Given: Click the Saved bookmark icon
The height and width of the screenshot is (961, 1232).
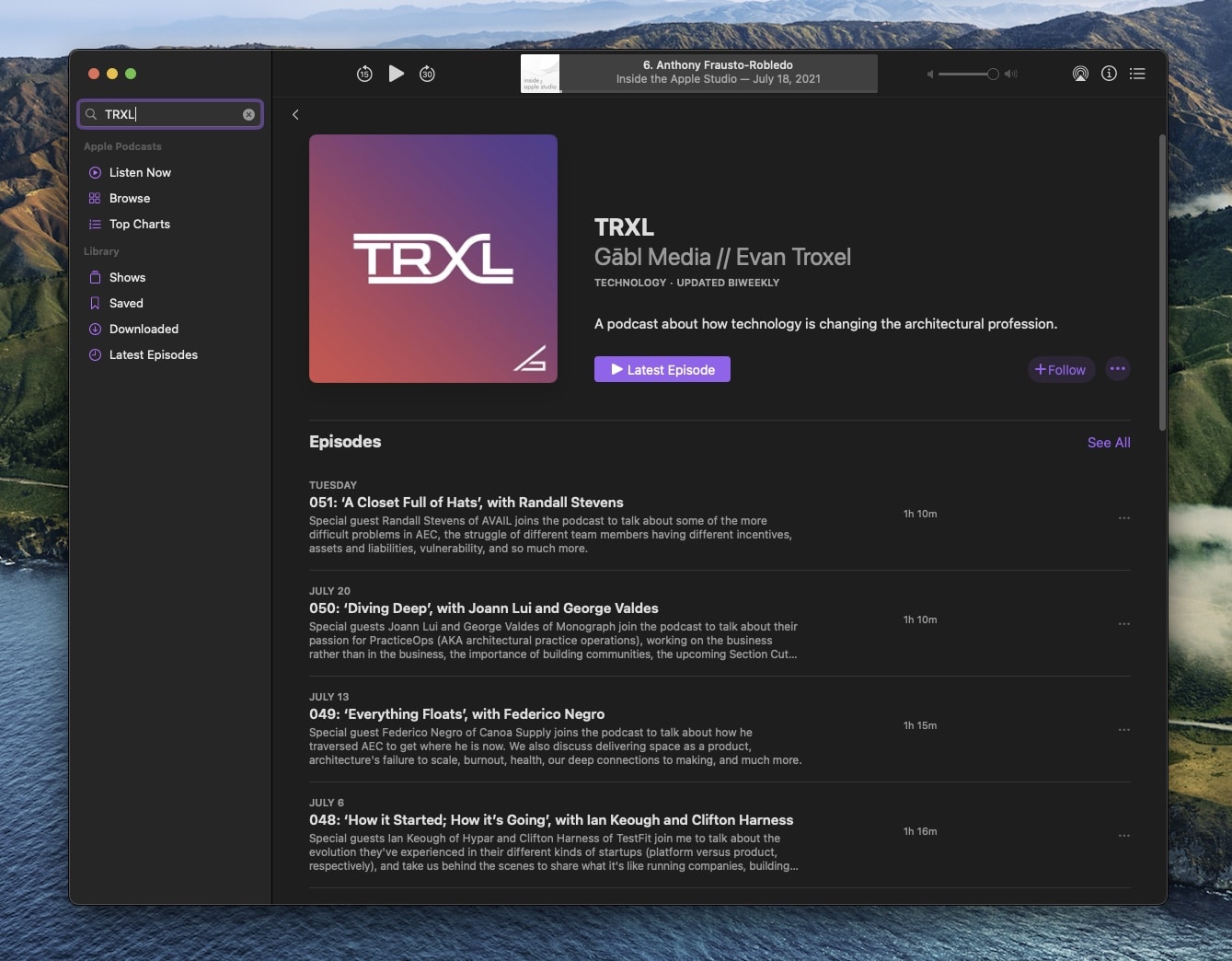Looking at the screenshot, I should pyautogui.click(x=95, y=303).
